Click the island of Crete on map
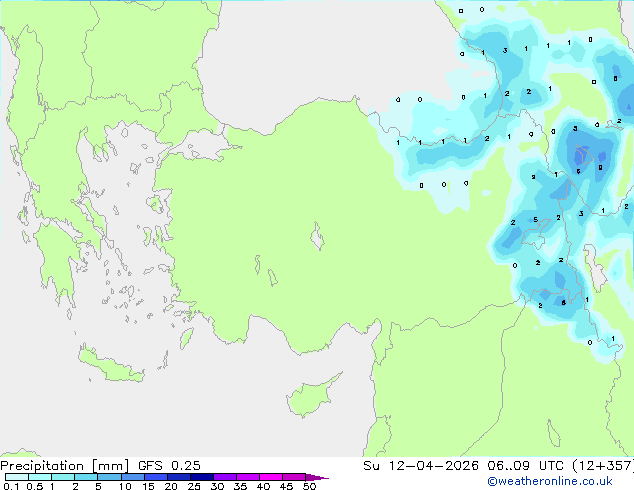Image resolution: width=634 pixels, height=490 pixels. [110, 365]
